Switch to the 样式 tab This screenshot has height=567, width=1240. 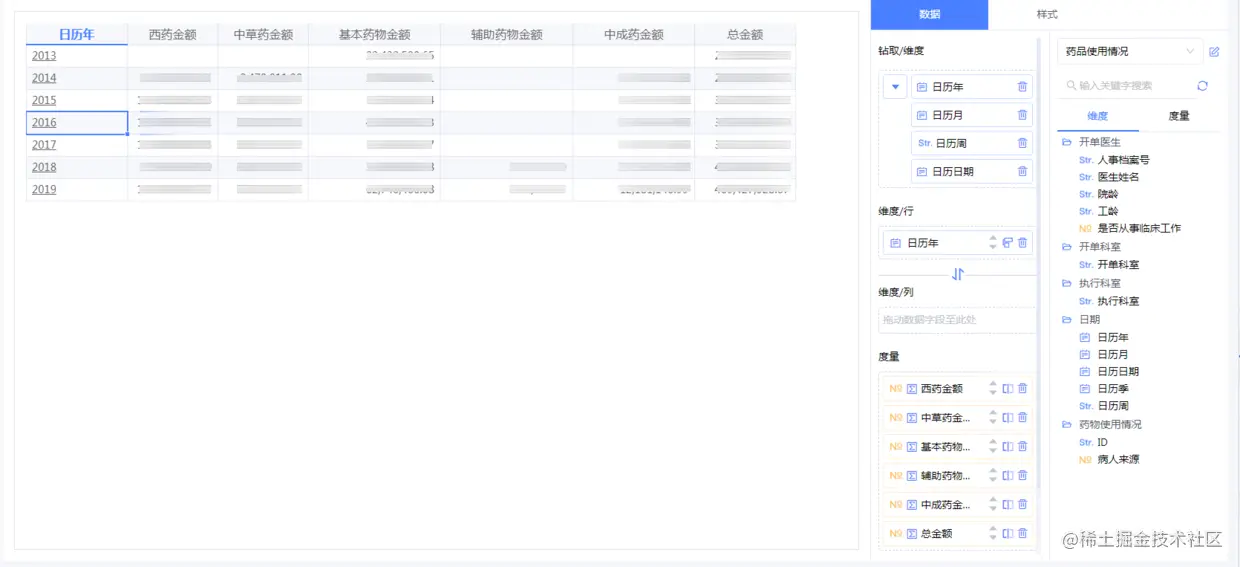pyautogui.click(x=1047, y=15)
